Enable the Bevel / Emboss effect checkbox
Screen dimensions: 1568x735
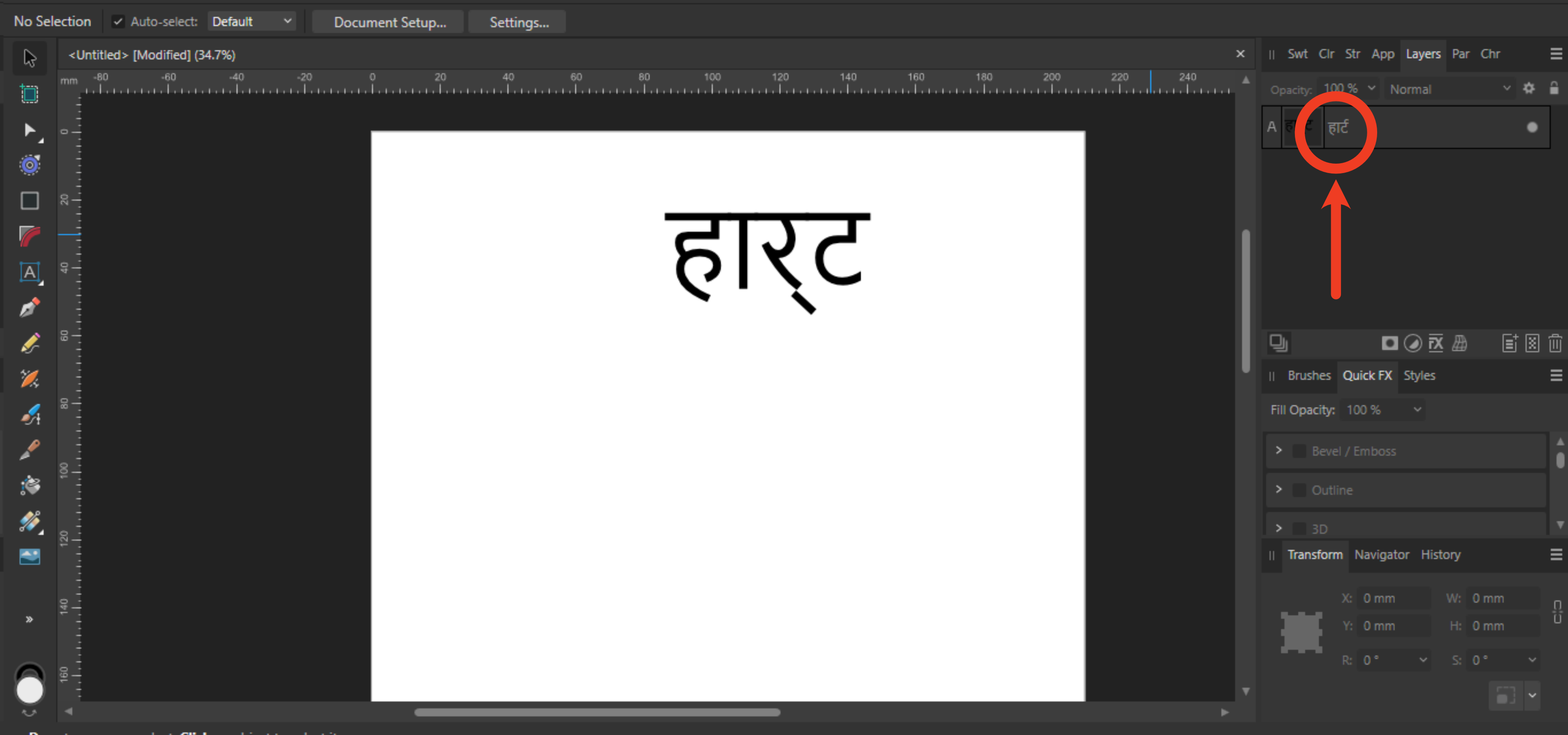[x=1299, y=451]
